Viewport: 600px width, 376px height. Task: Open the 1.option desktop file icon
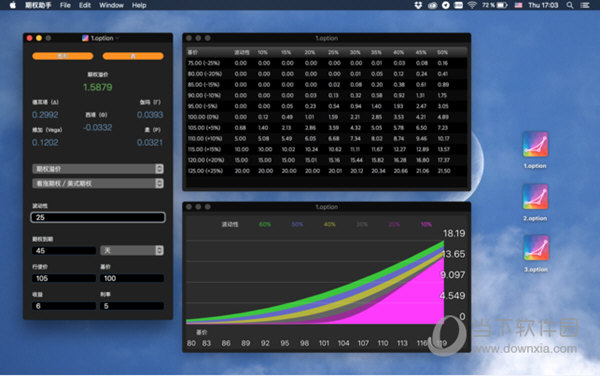pos(535,144)
